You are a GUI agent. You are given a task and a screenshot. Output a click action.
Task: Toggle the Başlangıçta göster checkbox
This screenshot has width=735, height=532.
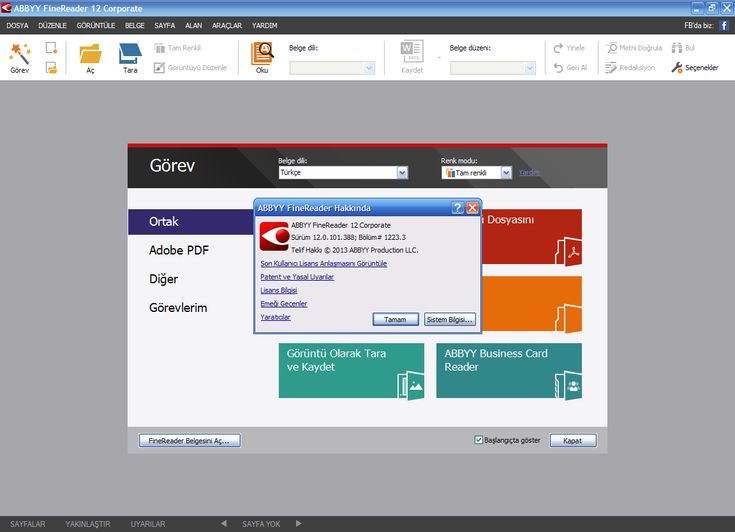(478, 440)
